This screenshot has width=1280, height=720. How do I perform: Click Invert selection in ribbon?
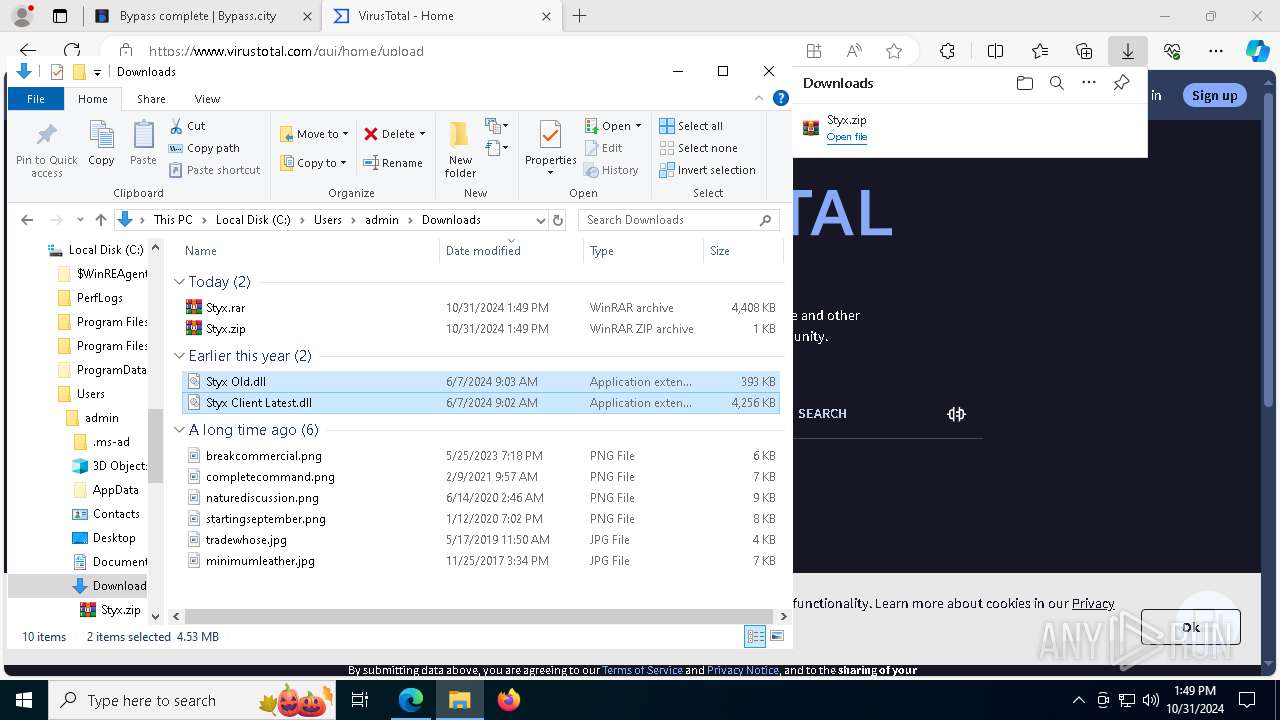[707, 170]
